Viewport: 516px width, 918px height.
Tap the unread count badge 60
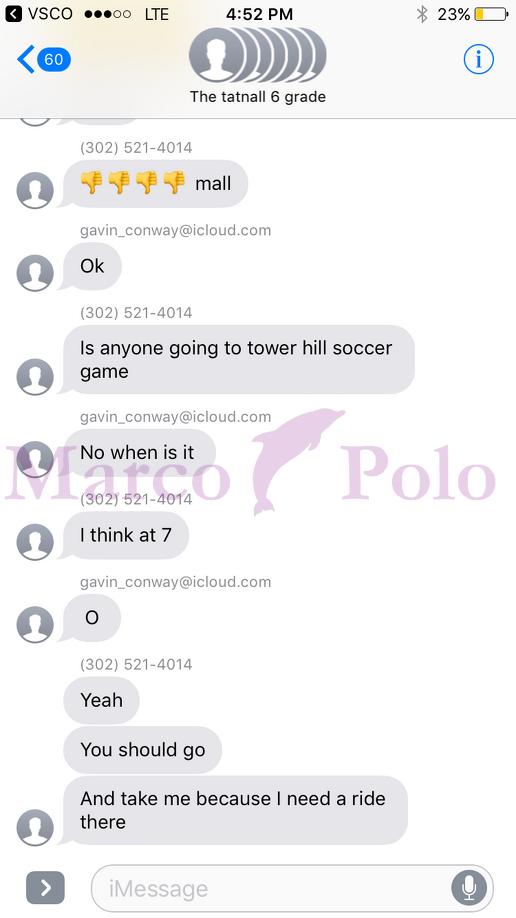click(54, 59)
